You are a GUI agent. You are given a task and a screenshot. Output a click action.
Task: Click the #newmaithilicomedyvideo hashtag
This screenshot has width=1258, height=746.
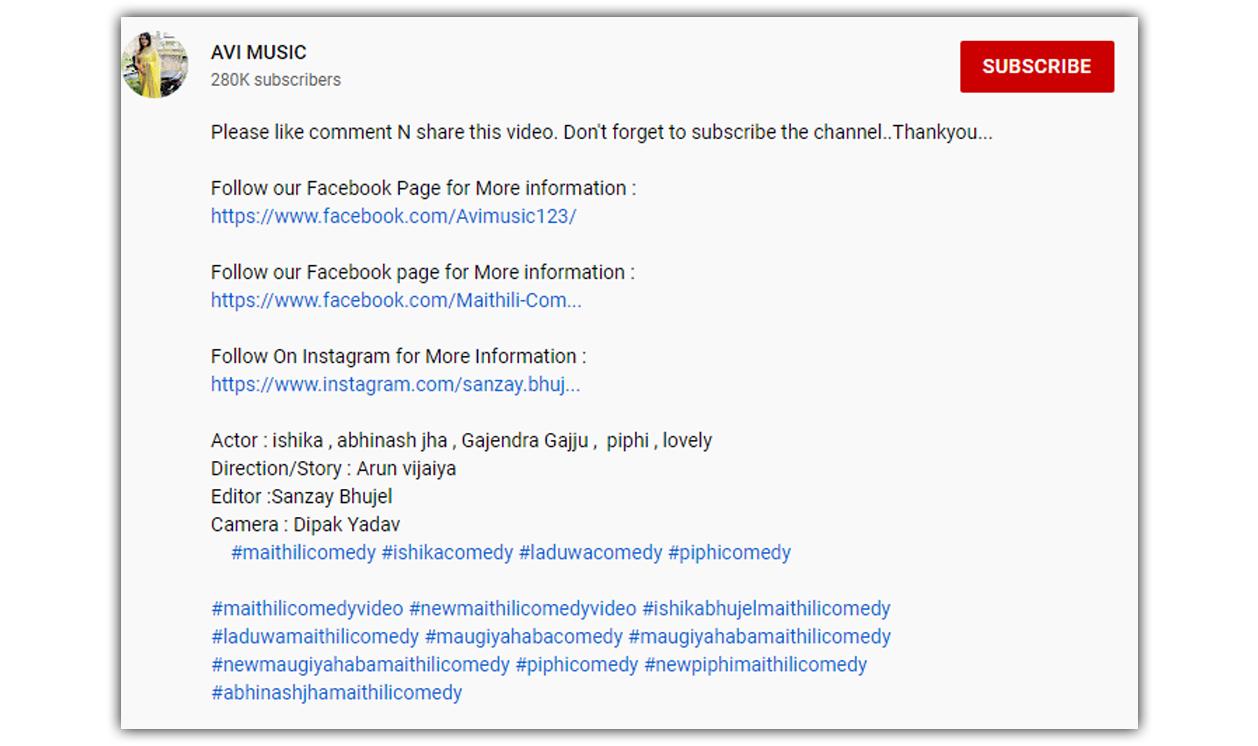point(522,608)
